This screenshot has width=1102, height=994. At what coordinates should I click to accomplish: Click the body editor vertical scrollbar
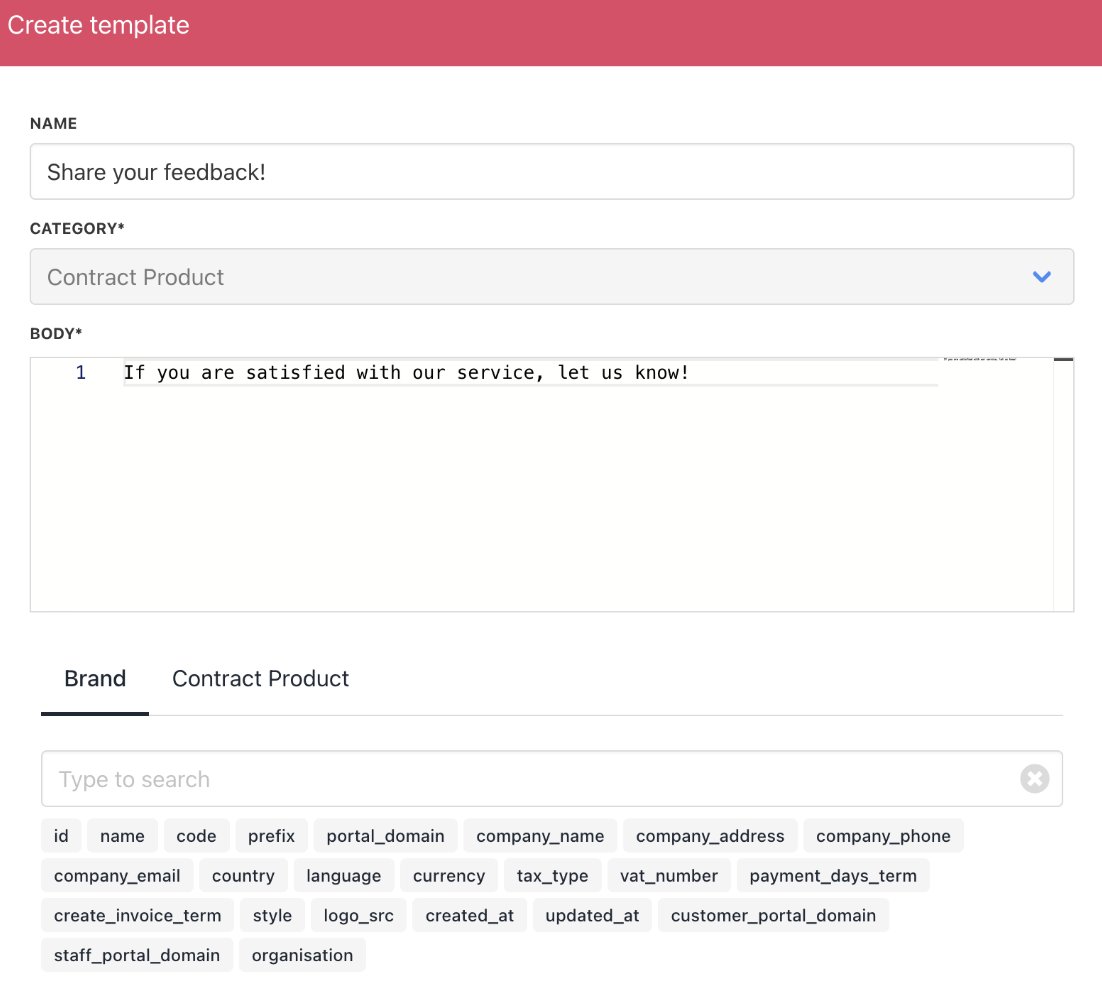(x=1063, y=484)
